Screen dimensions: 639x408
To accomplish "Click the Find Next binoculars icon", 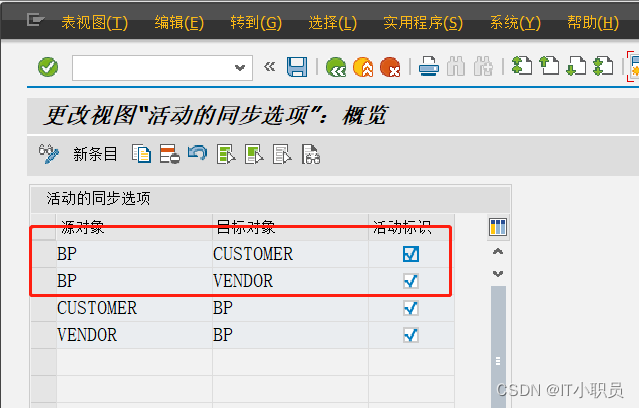I will [483, 67].
